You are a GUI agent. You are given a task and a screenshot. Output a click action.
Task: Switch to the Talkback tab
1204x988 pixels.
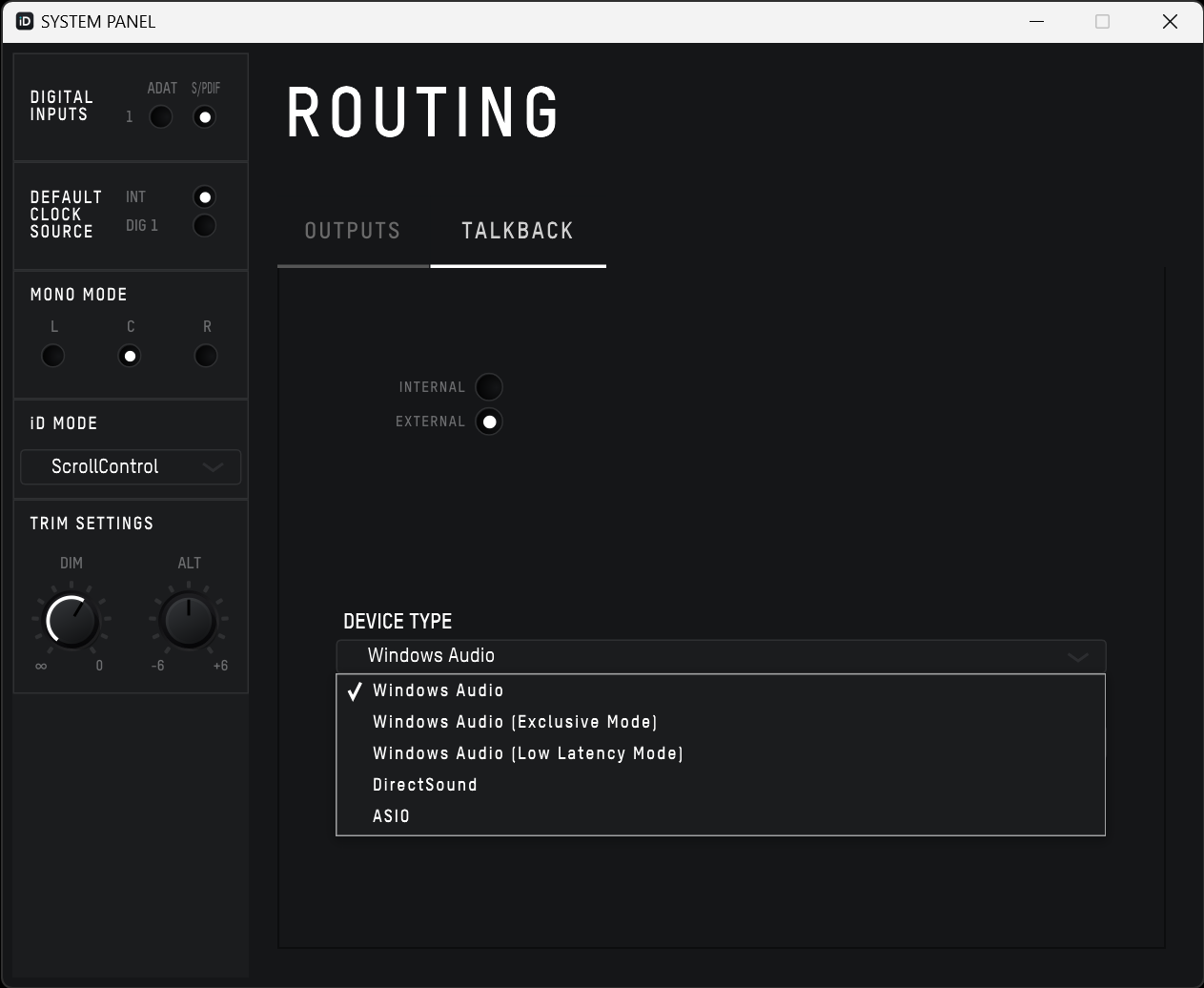(518, 231)
